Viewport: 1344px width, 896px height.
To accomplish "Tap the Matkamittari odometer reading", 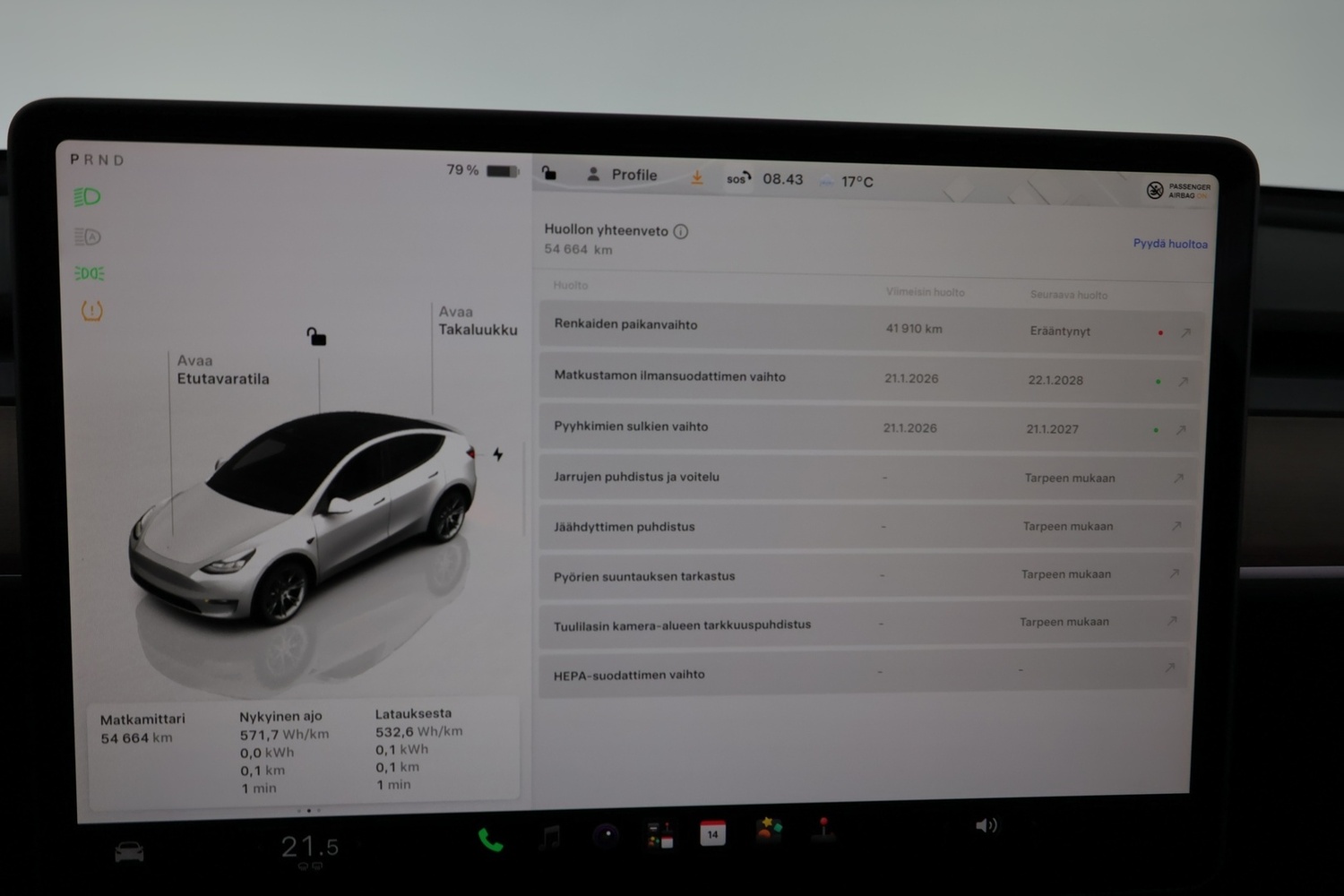I will (x=142, y=728).
